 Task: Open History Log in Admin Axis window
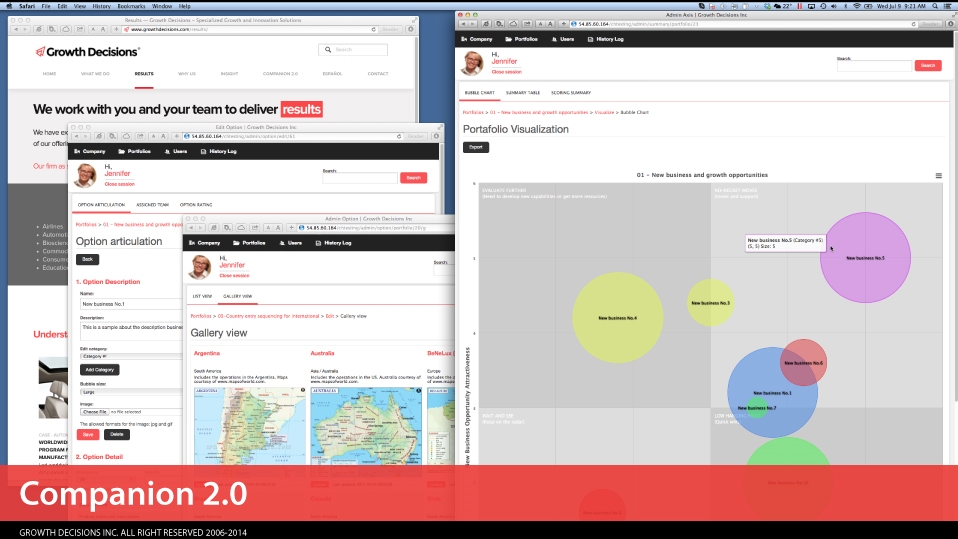tap(605, 39)
